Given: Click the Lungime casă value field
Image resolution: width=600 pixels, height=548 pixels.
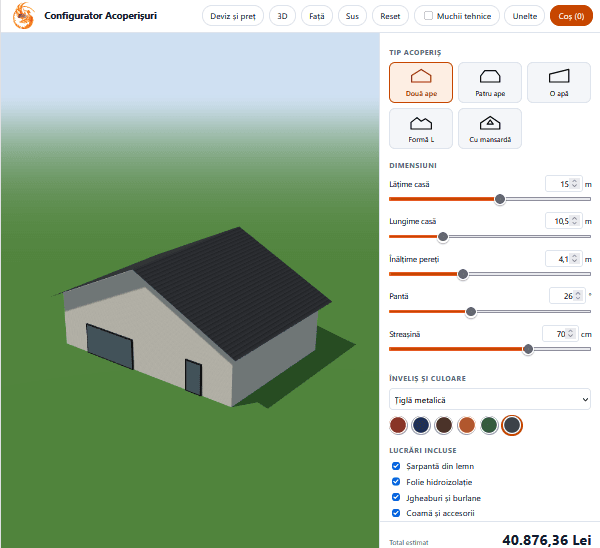Looking at the screenshot, I should [563, 221].
